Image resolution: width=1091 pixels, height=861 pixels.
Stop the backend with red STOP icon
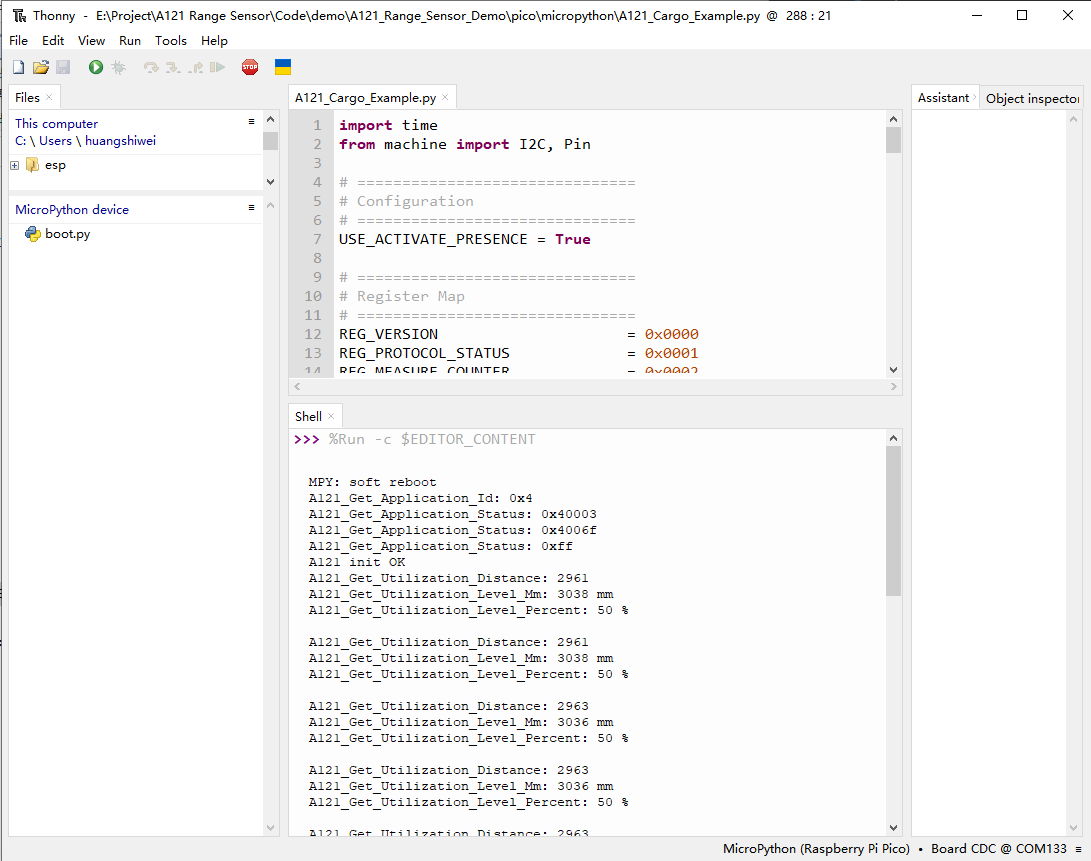(x=250, y=68)
